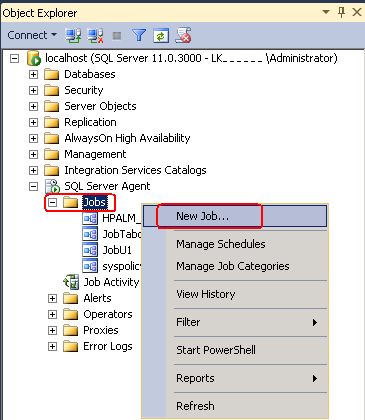Expand the Proxies folder
Image resolution: width=365 pixels, height=420 pixels.
[x=52, y=330]
